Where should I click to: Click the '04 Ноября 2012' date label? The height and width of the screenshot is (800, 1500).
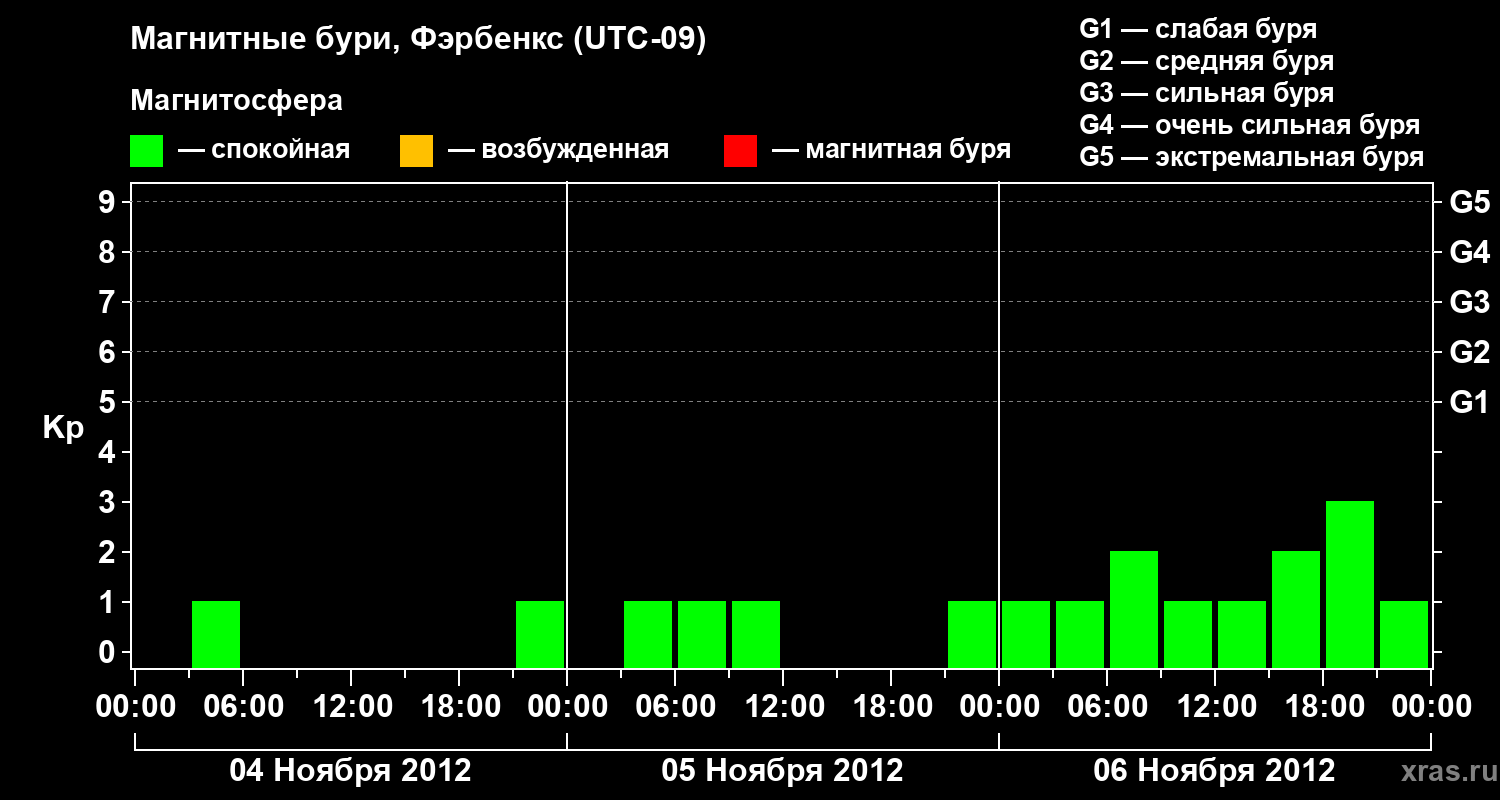350,770
